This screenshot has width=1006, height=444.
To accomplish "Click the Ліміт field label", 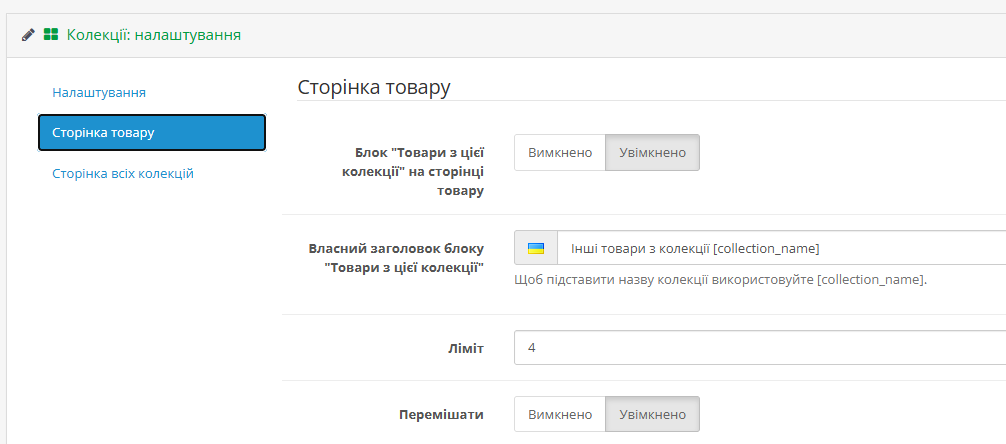I will (466, 348).
